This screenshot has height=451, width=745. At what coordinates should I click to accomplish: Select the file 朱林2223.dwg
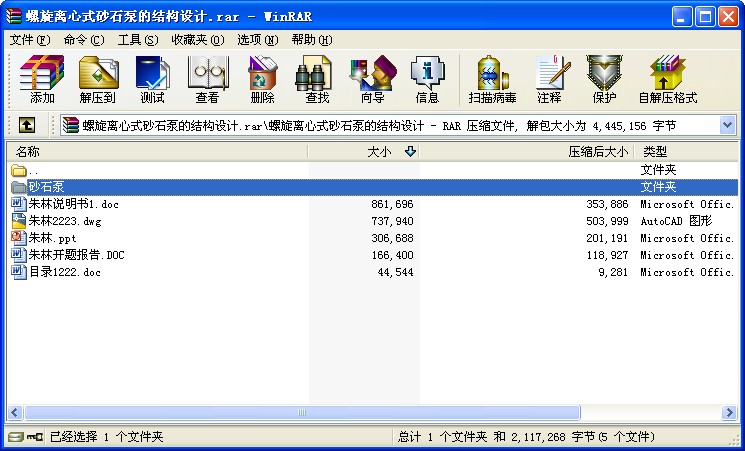(65, 221)
